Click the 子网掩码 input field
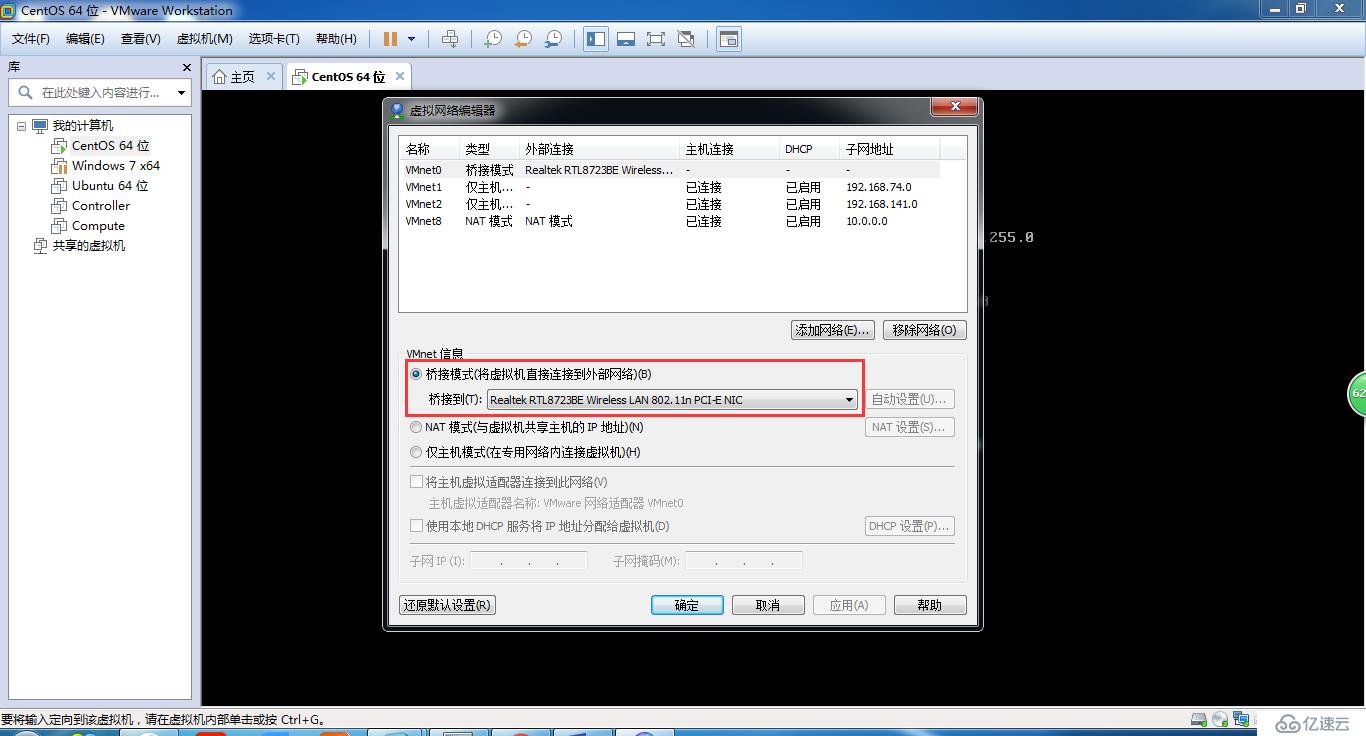Screen dimensions: 1366x736 click(743, 561)
